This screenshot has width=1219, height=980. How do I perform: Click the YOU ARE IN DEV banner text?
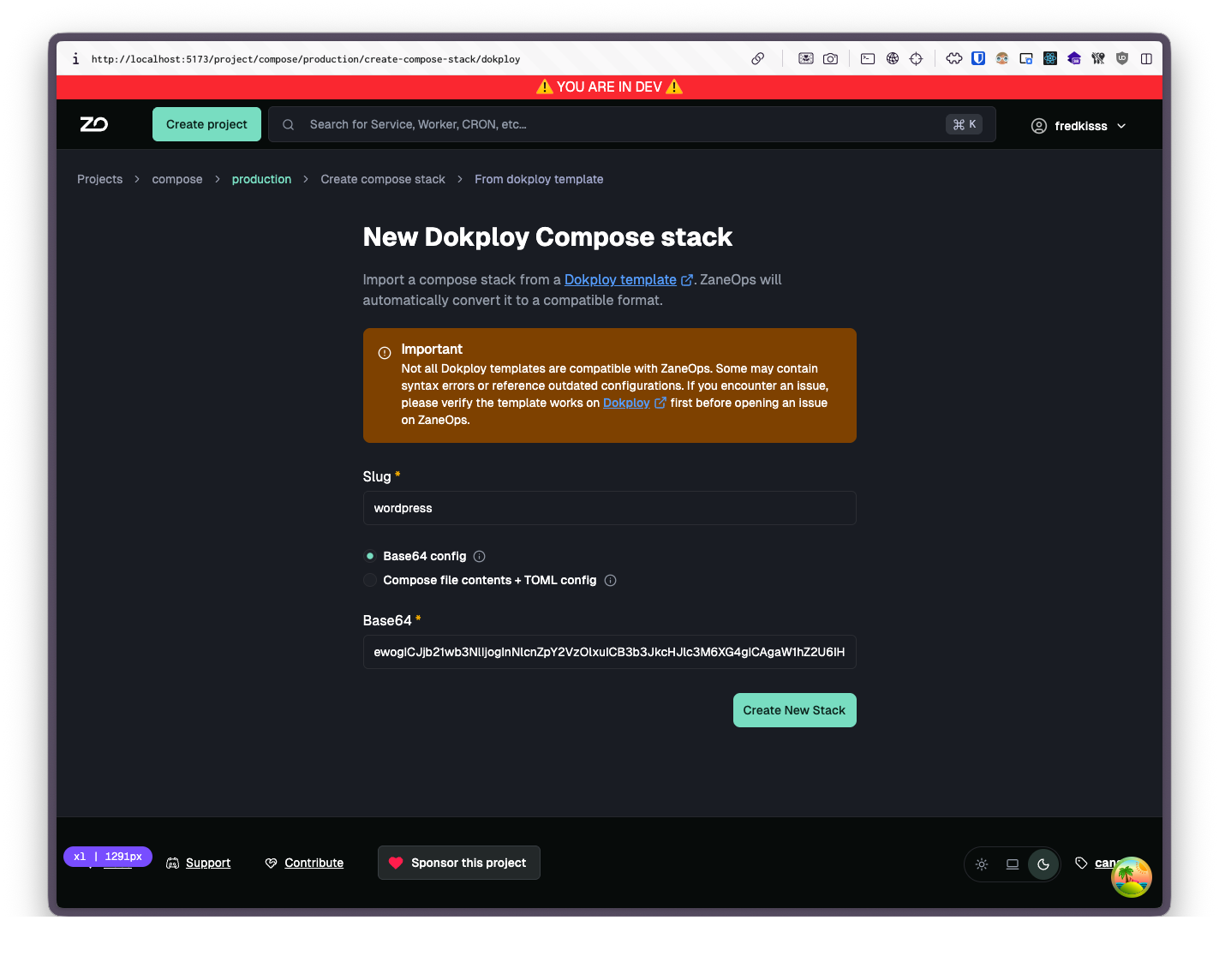[609, 87]
